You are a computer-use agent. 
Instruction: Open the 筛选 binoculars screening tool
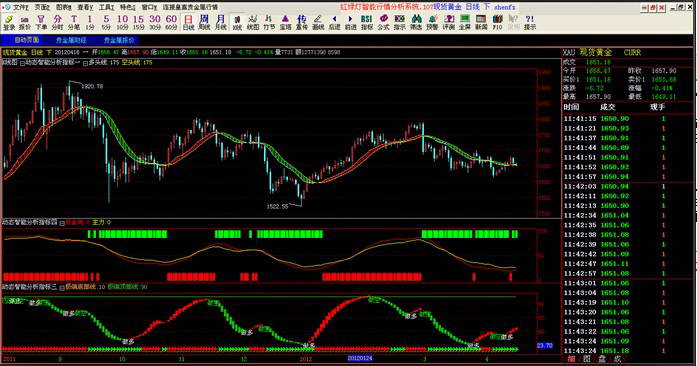tap(416, 22)
